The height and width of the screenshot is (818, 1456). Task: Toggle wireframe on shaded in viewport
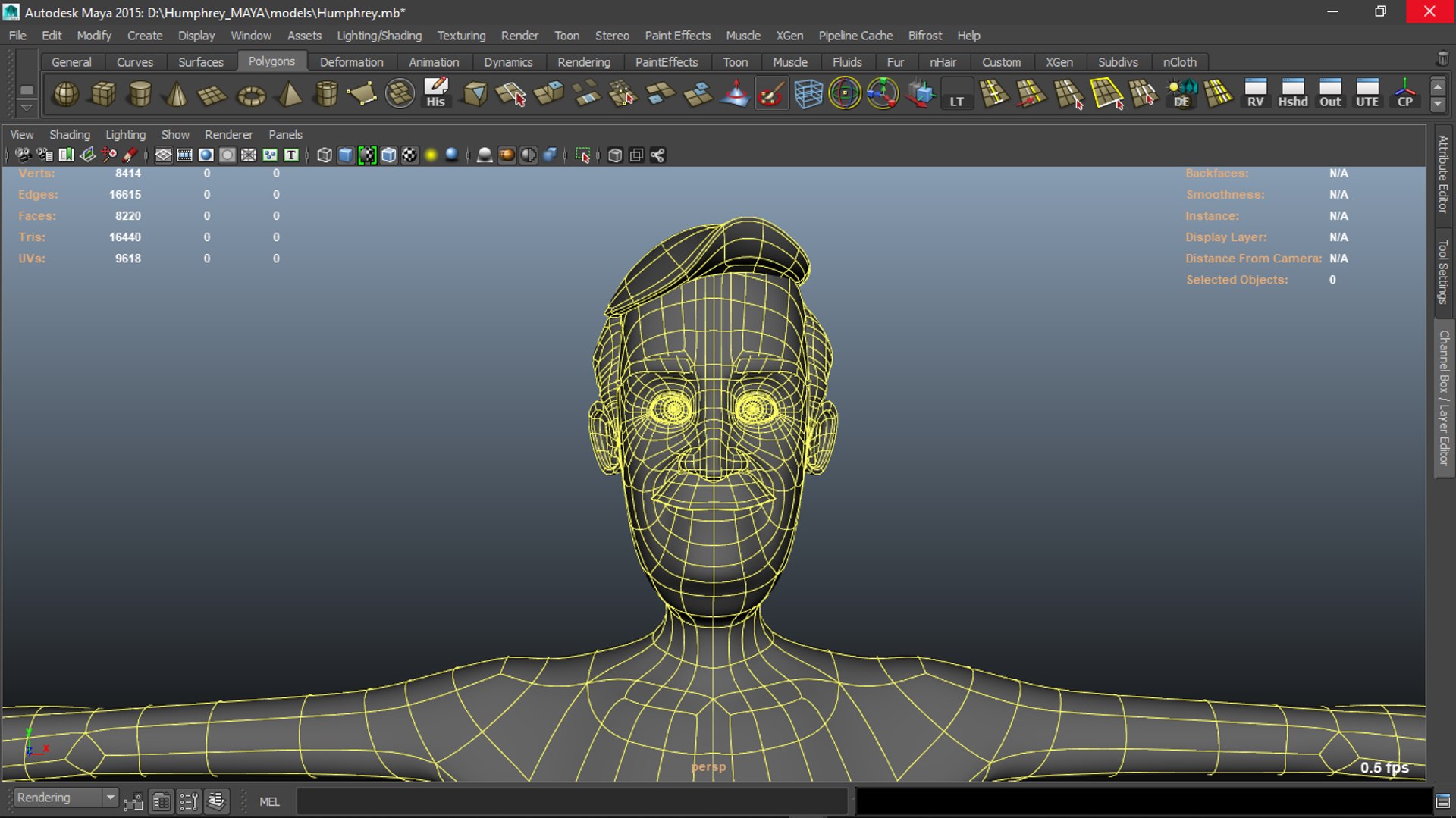[388, 155]
